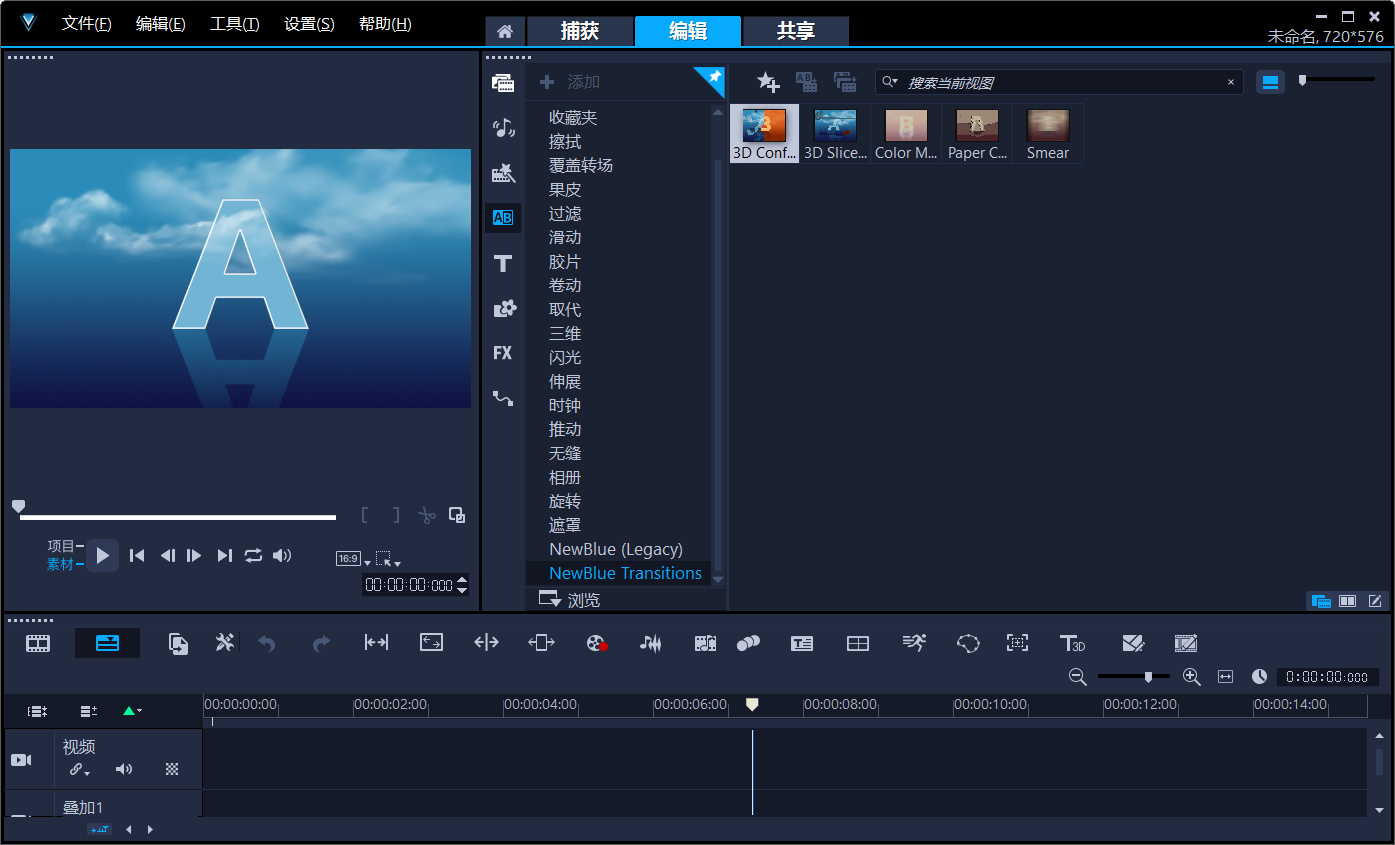Open the 文件(F) menu
Screen dimensions: 1395x845
86,24
